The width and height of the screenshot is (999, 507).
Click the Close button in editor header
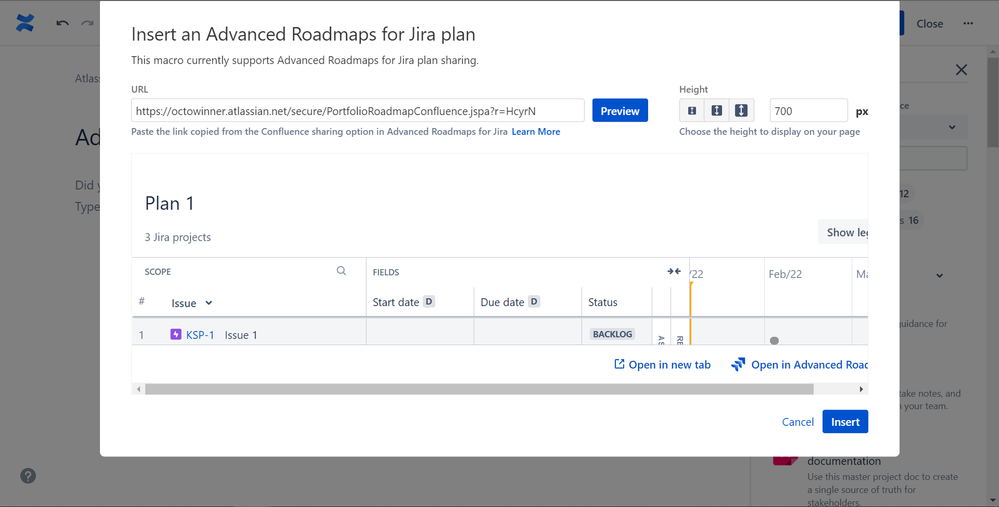pyautogui.click(x=930, y=24)
